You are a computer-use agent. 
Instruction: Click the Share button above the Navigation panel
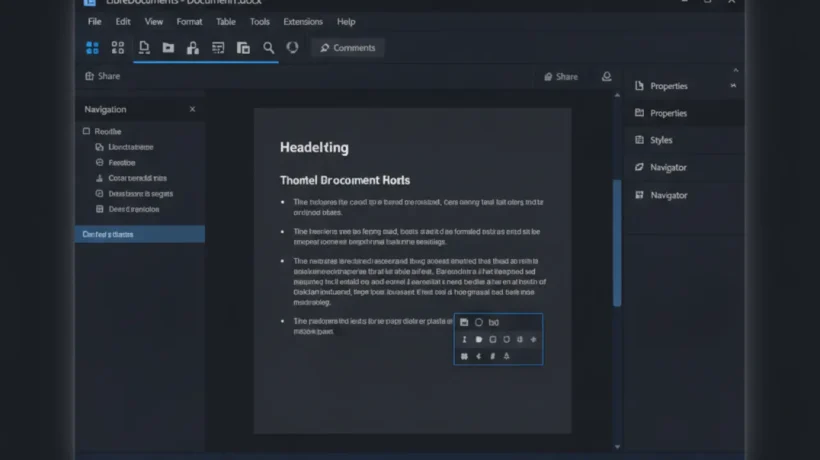102,76
